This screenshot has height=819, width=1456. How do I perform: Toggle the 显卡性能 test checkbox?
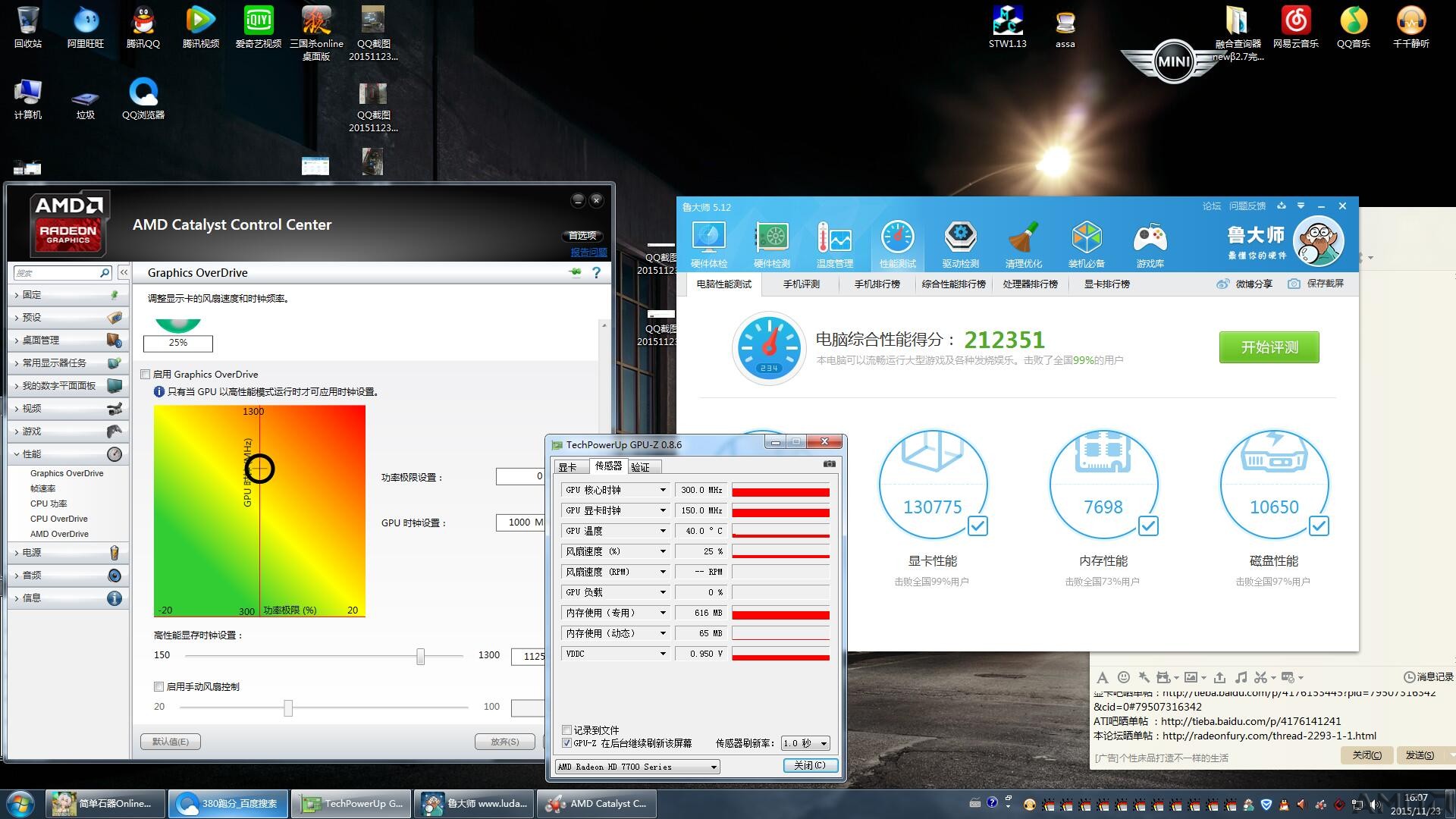click(977, 526)
